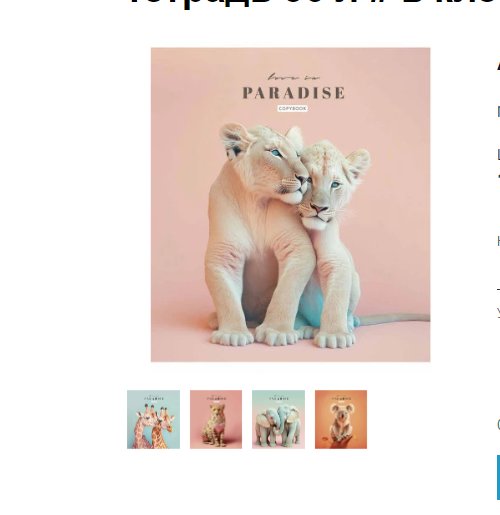Click the handwritten script line above PARADISE
Viewport: 500px width, 515px height.
coord(294,77)
